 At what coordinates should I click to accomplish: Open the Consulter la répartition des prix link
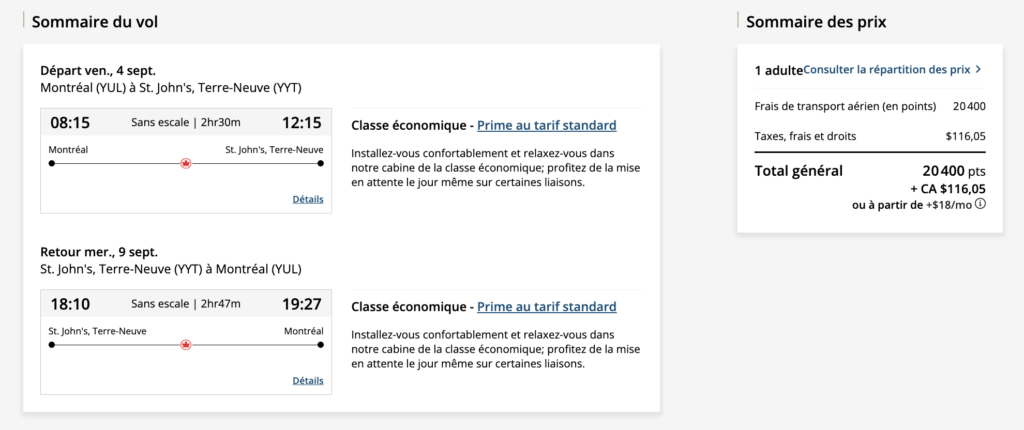(x=886, y=70)
